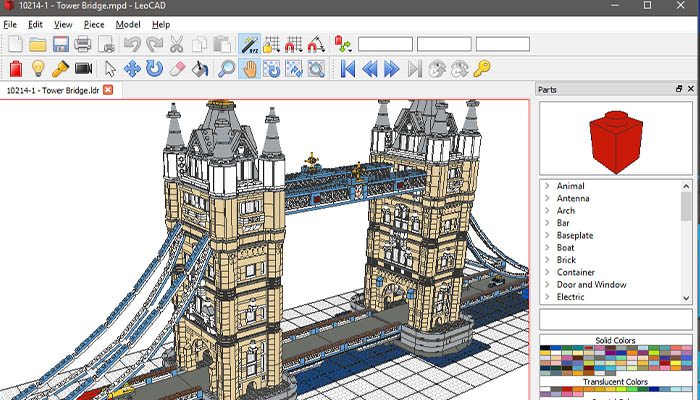The image size is (700, 400).
Task: Close the Tower Bridge.ldr tab
Action: 108,90
